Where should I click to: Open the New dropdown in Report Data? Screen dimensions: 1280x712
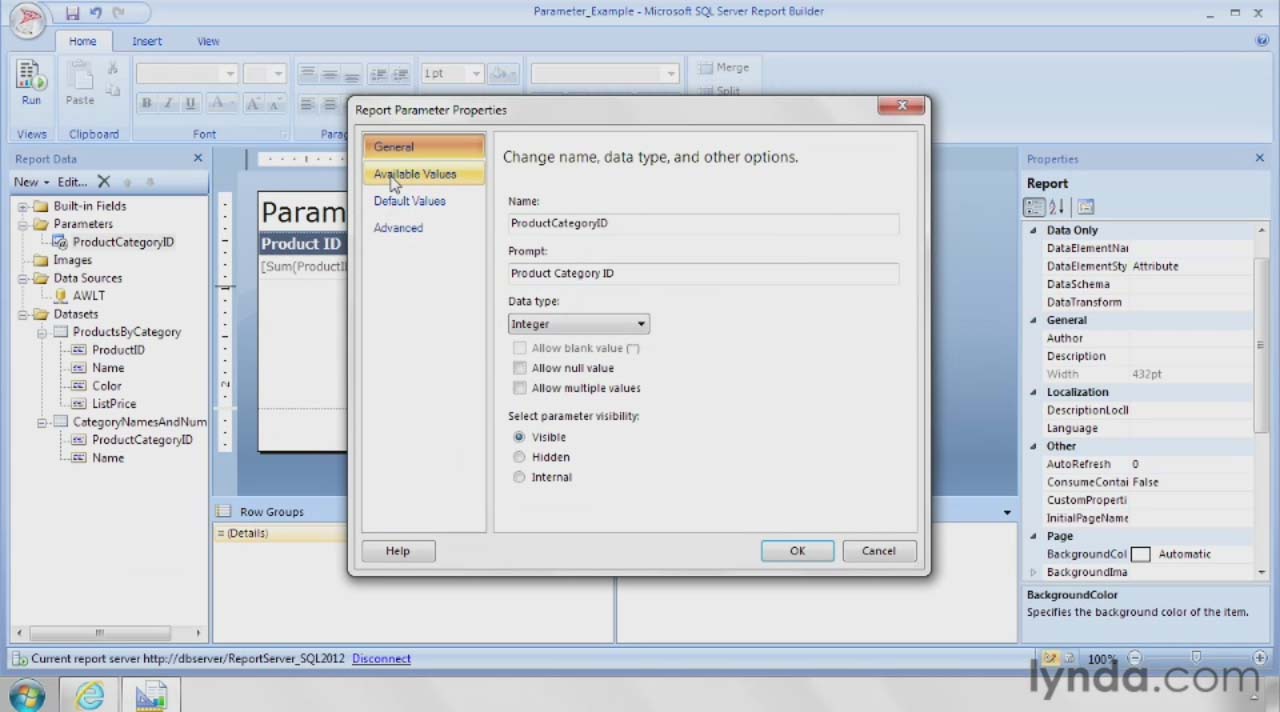click(x=31, y=182)
